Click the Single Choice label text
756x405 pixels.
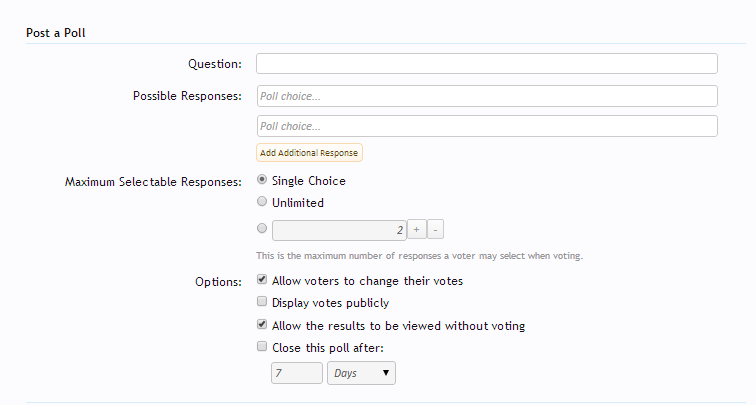[x=309, y=181]
